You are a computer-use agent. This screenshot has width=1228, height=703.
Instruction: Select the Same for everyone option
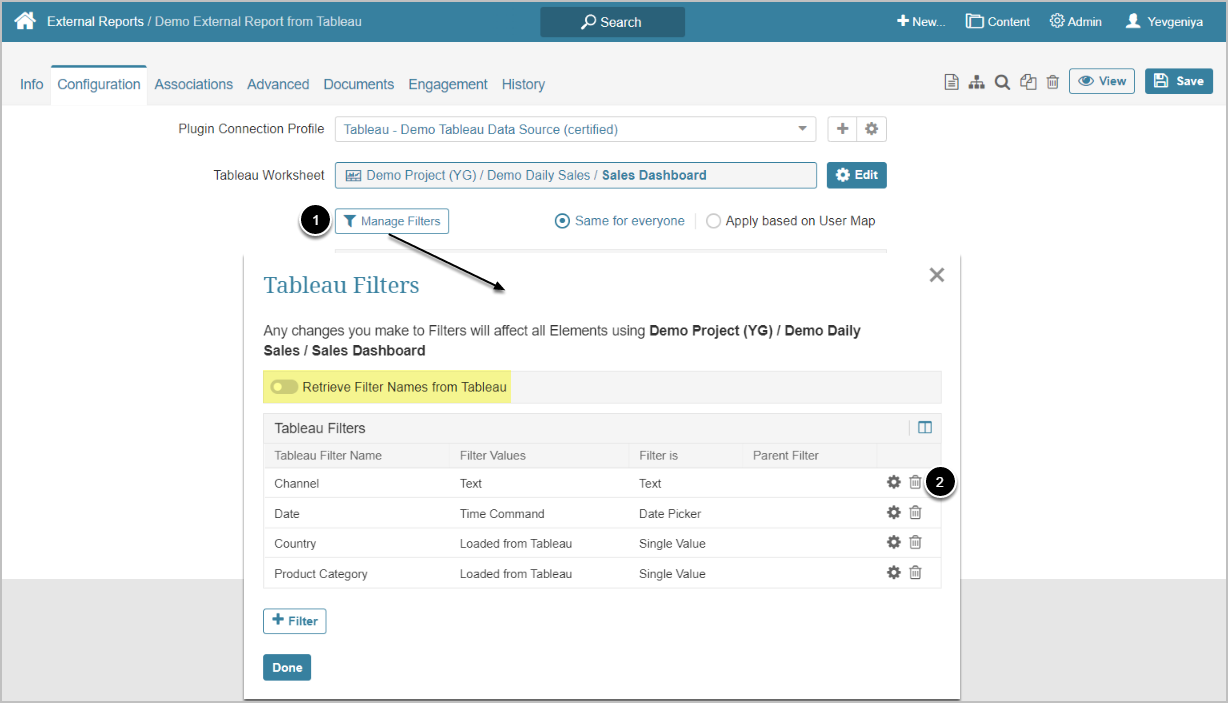click(563, 221)
